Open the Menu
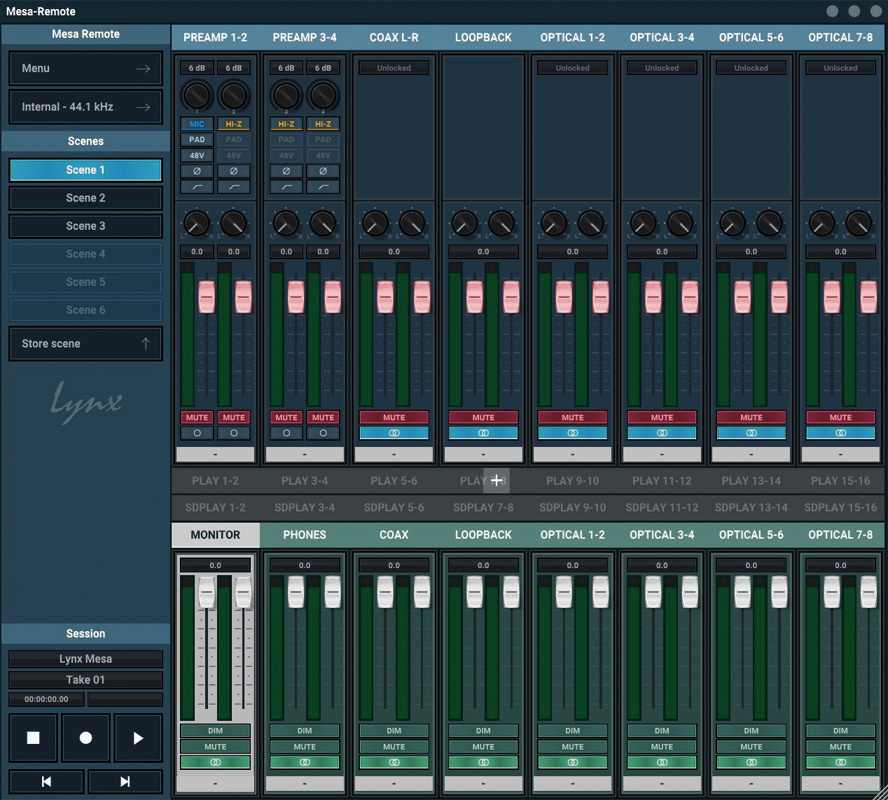 [x=86, y=69]
